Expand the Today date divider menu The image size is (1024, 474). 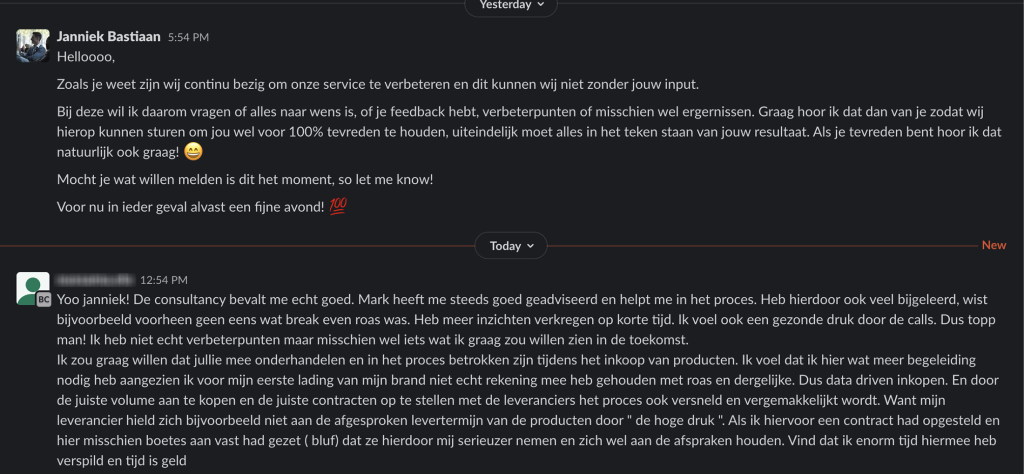click(x=511, y=245)
